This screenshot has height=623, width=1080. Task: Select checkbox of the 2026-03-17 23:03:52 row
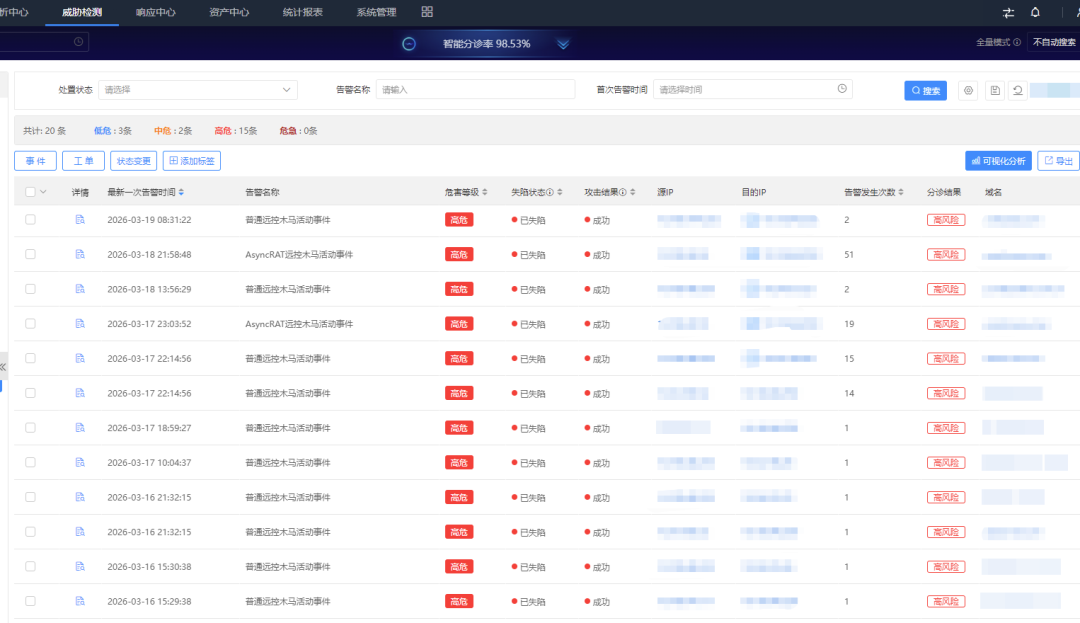tap(30, 323)
